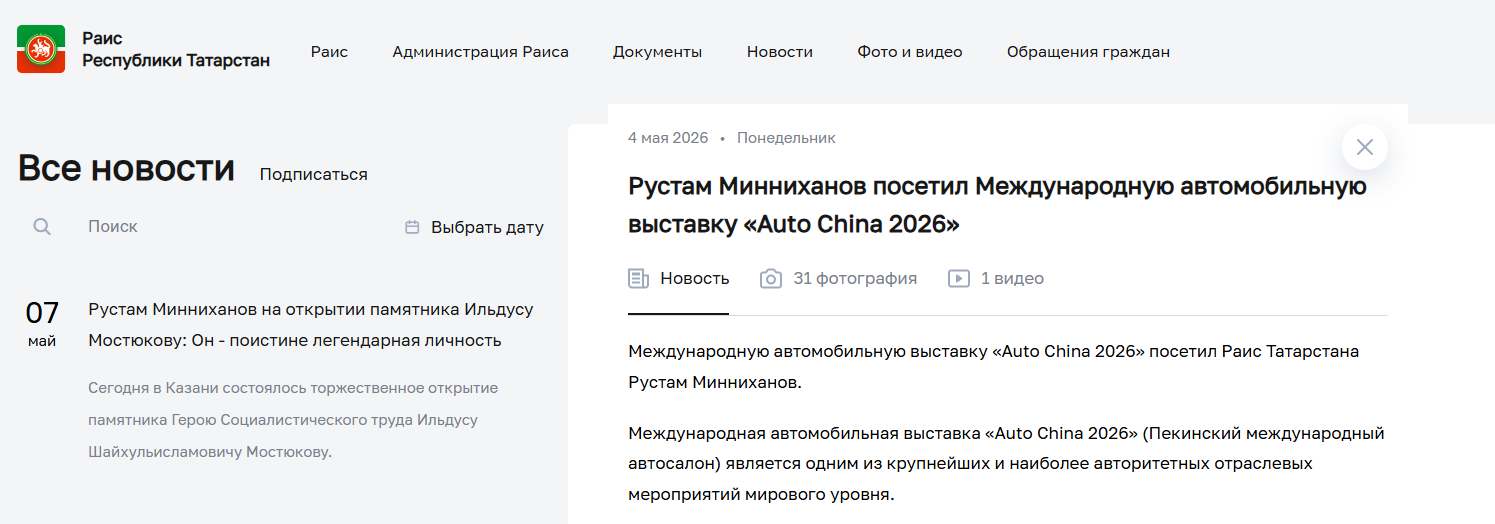Open the Мостюков monument news headline
The height and width of the screenshot is (524, 1495).
coord(311,325)
